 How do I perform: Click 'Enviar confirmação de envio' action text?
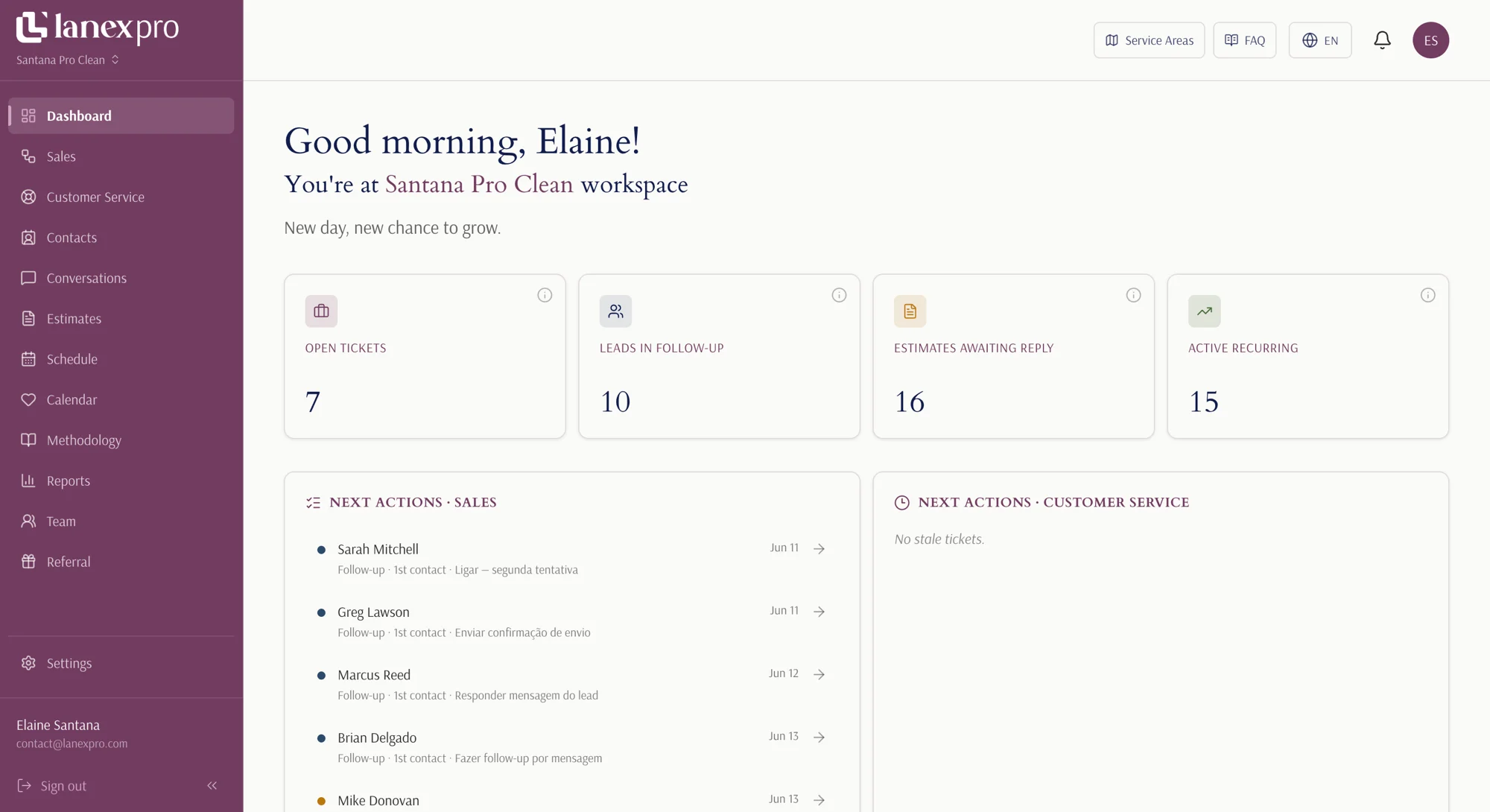pos(522,632)
